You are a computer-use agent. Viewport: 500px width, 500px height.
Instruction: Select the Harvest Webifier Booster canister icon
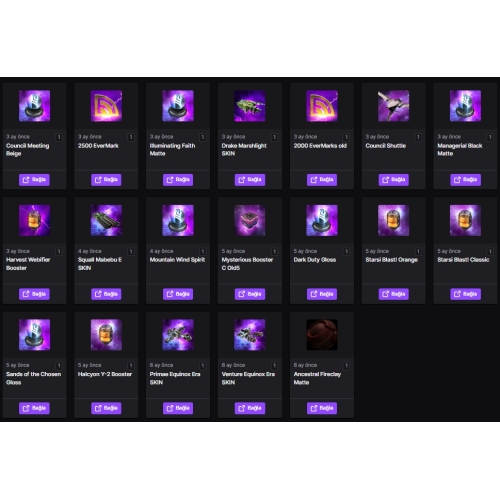(34, 220)
